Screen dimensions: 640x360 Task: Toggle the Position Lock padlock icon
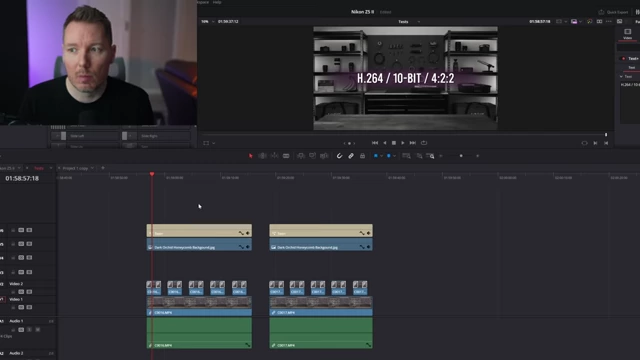click(362, 156)
